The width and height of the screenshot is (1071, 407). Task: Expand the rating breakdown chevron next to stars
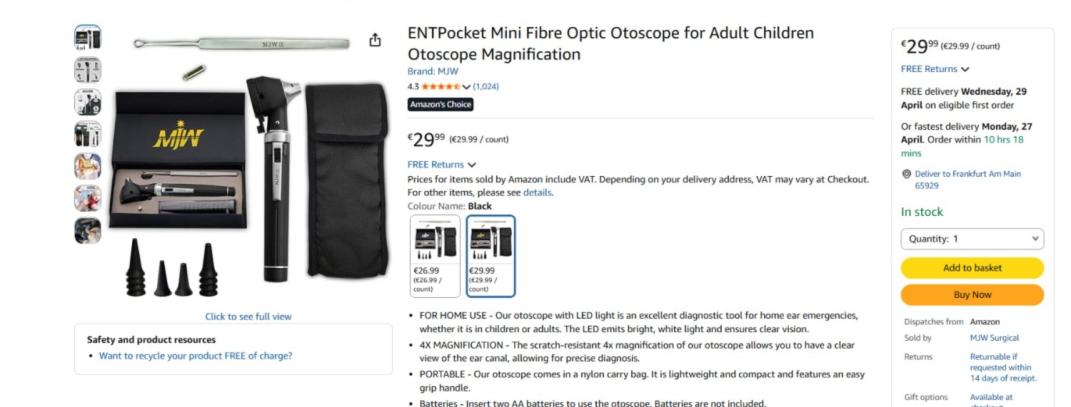[x=466, y=87]
